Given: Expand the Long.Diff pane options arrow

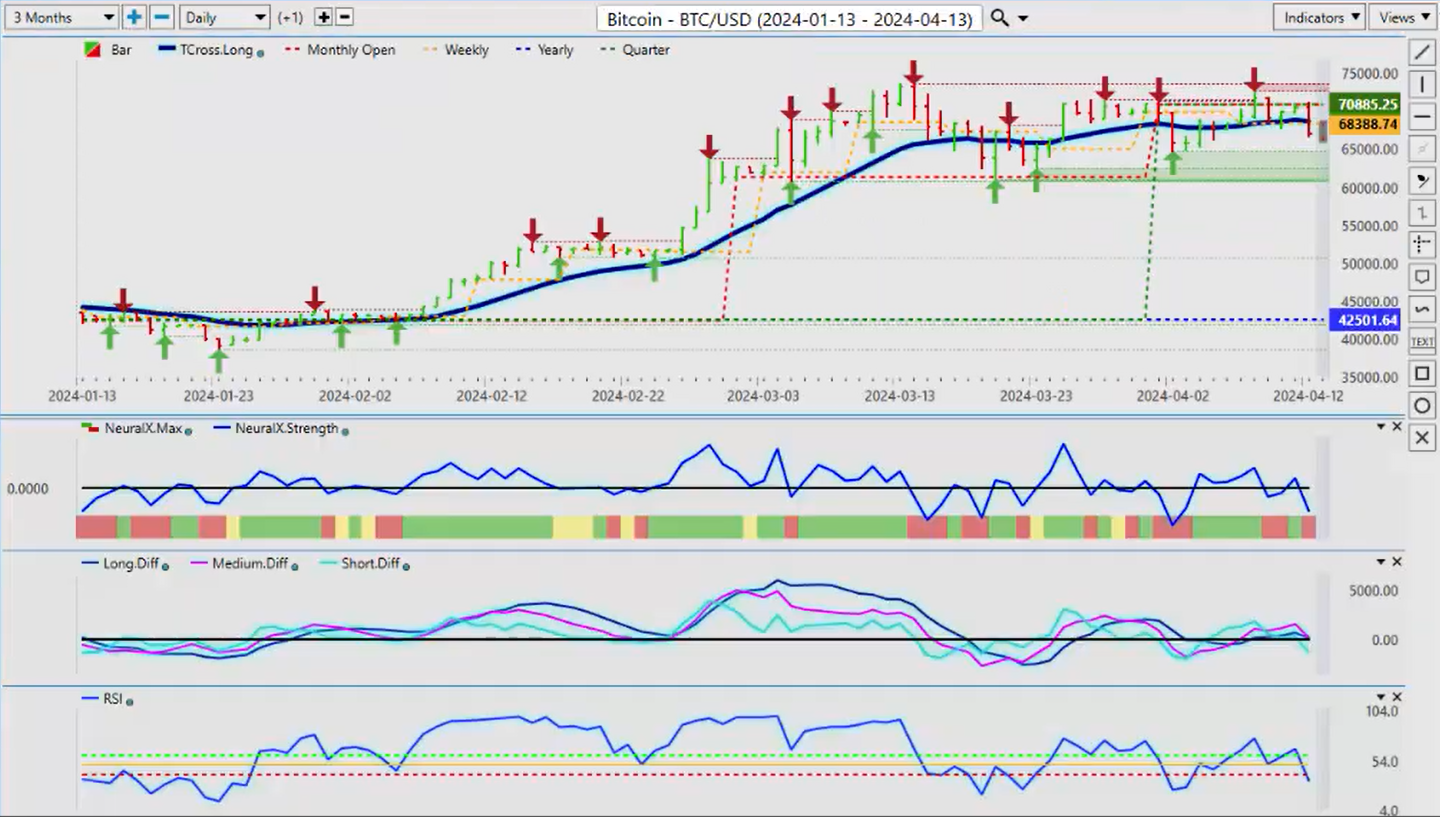Looking at the screenshot, I should (x=1381, y=562).
